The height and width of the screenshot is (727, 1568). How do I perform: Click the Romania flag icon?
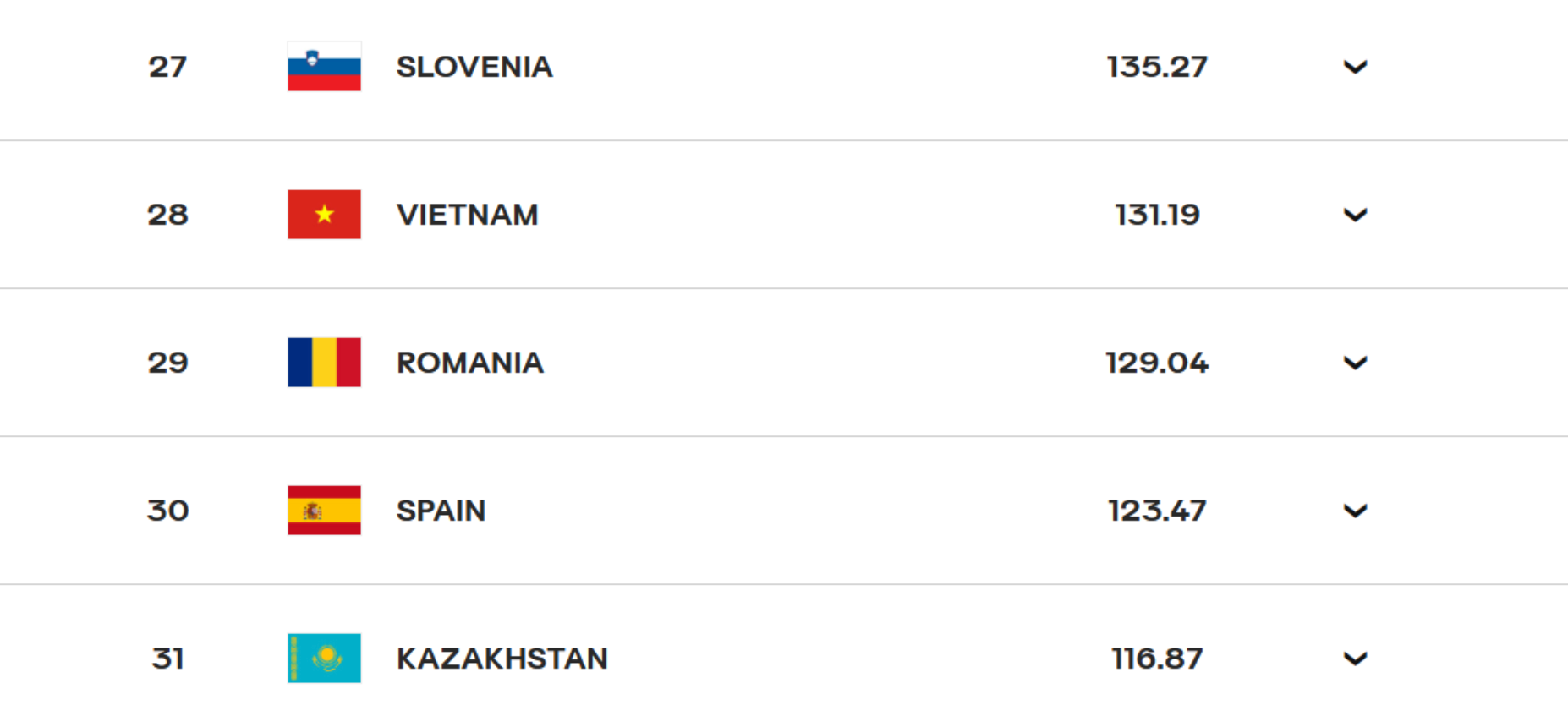(324, 362)
